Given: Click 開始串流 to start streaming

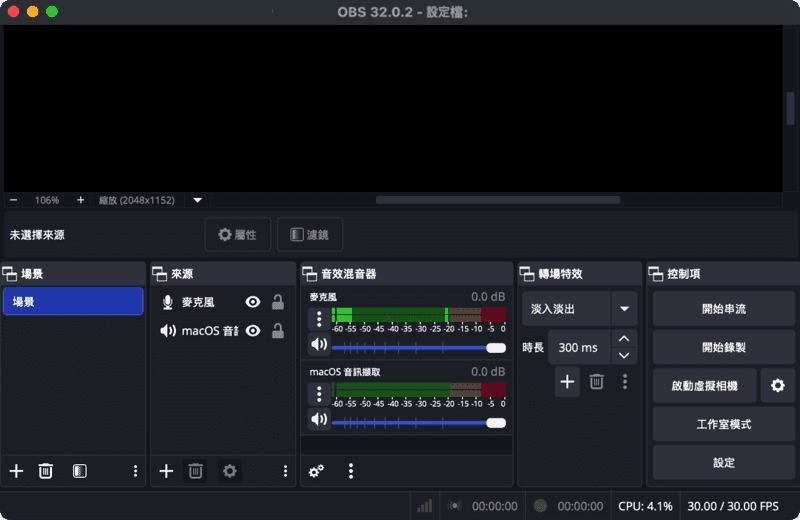Looking at the screenshot, I should click(723, 309).
